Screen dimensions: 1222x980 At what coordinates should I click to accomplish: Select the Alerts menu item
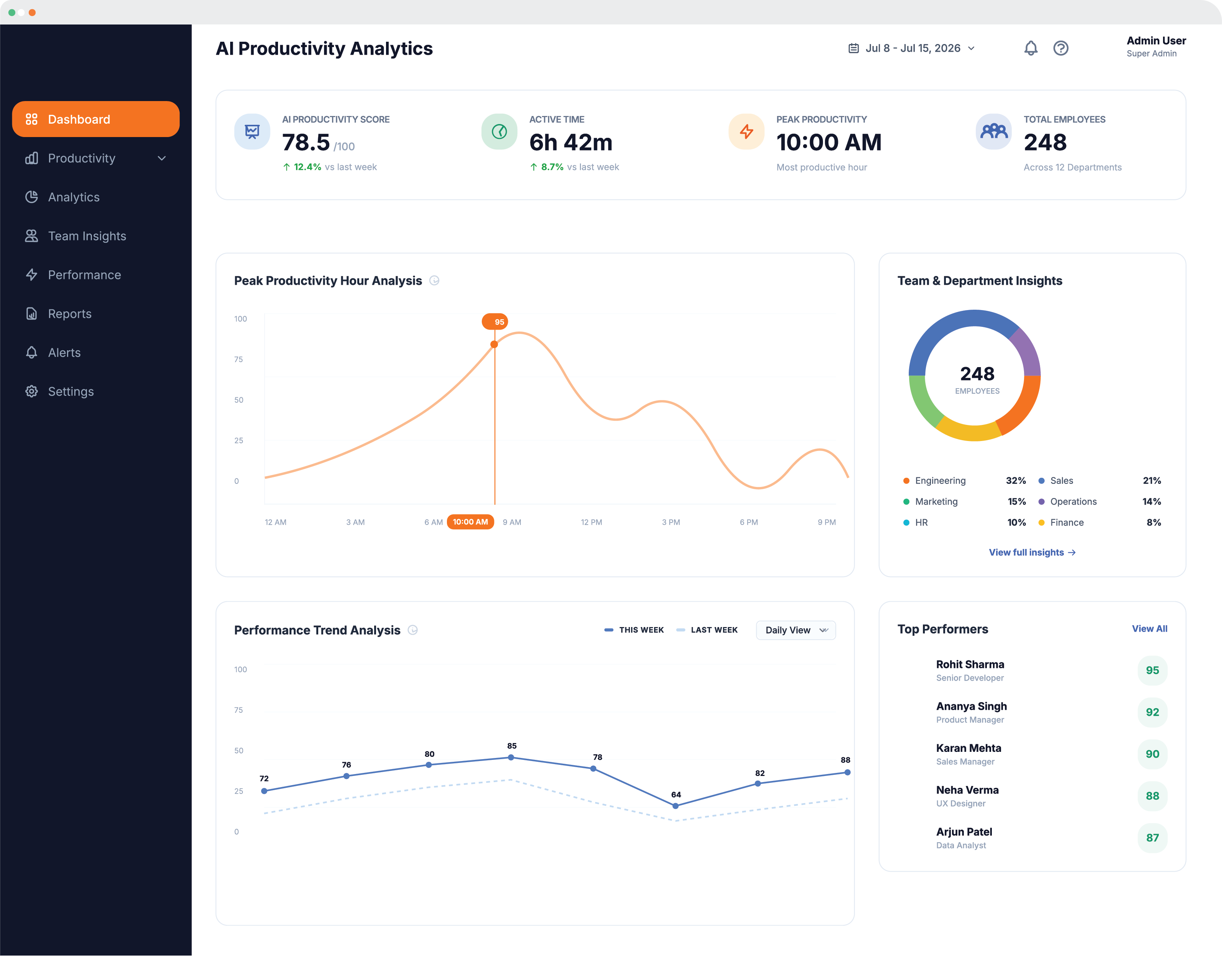96,352
